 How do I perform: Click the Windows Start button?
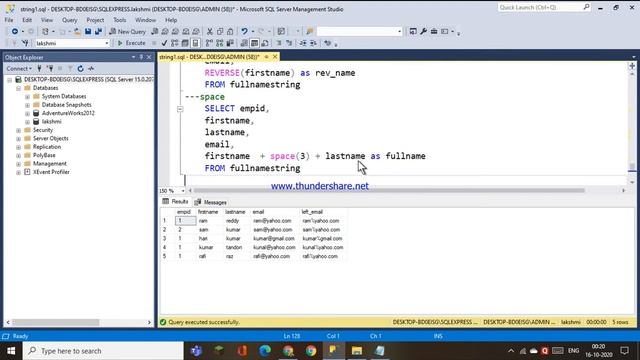11,351
